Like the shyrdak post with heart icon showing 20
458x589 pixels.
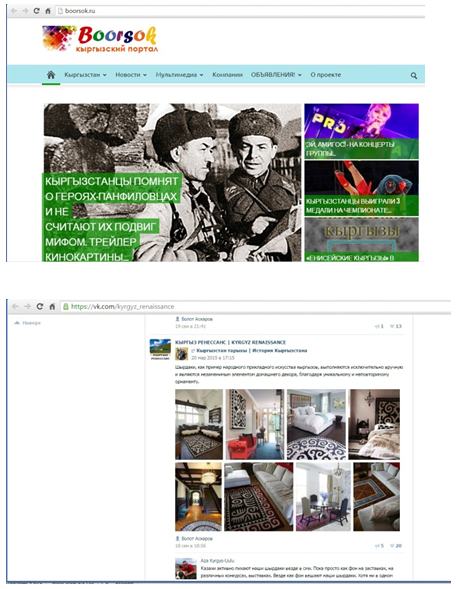[396, 545]
